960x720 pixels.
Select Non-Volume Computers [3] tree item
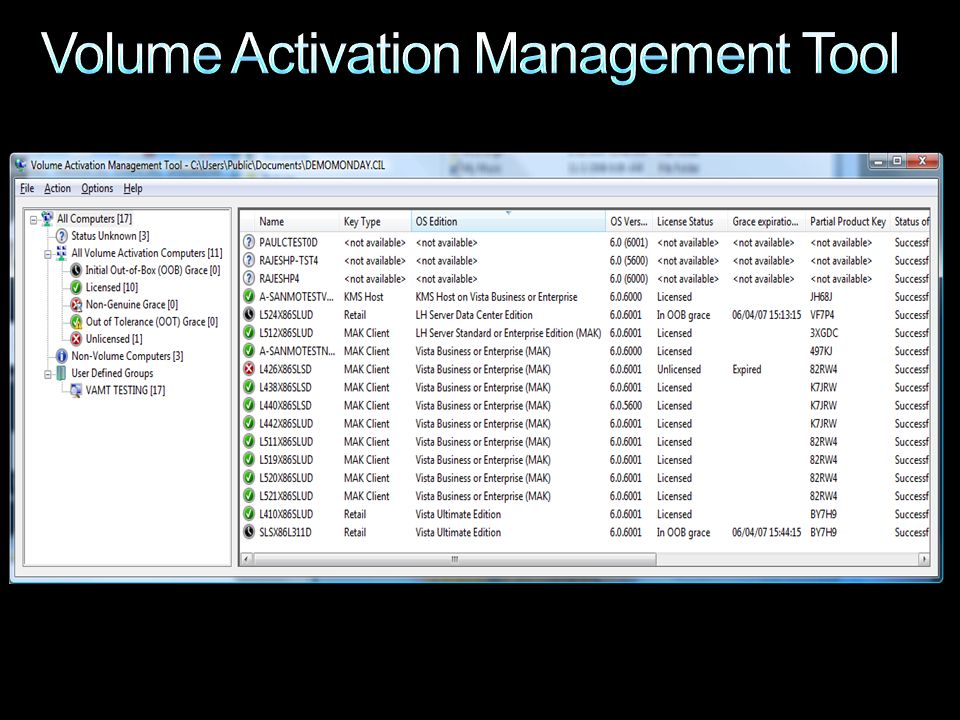[127, 356]
